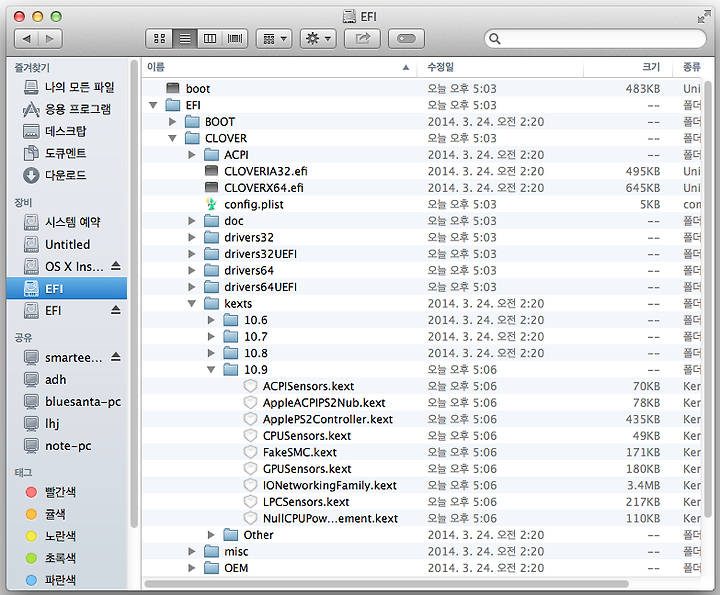Switch to column view
The width and height of the screenshot is (720, 595).
pos(210,39)
